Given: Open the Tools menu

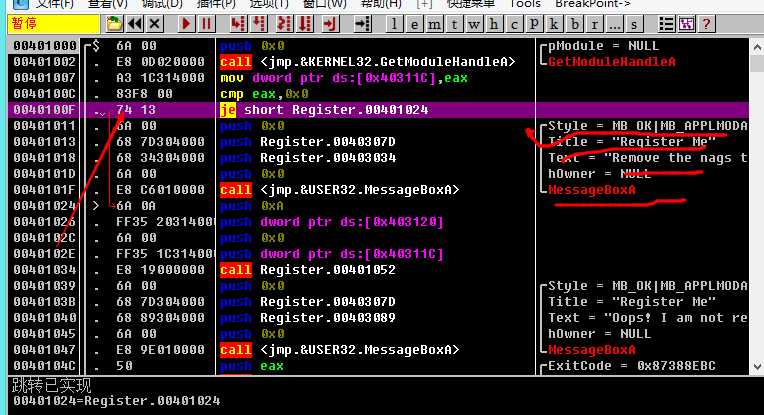Looking at the screenshot, I should pos(525,4).
